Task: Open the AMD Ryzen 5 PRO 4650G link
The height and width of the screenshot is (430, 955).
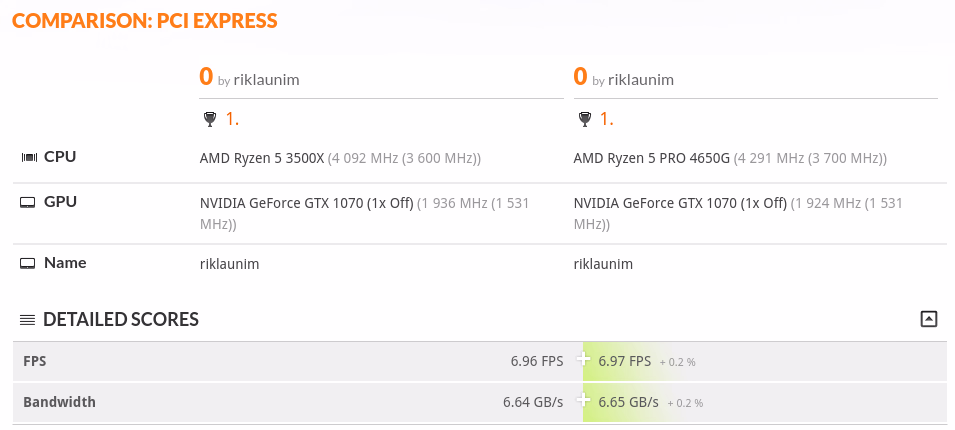Action: click(652, 158)
